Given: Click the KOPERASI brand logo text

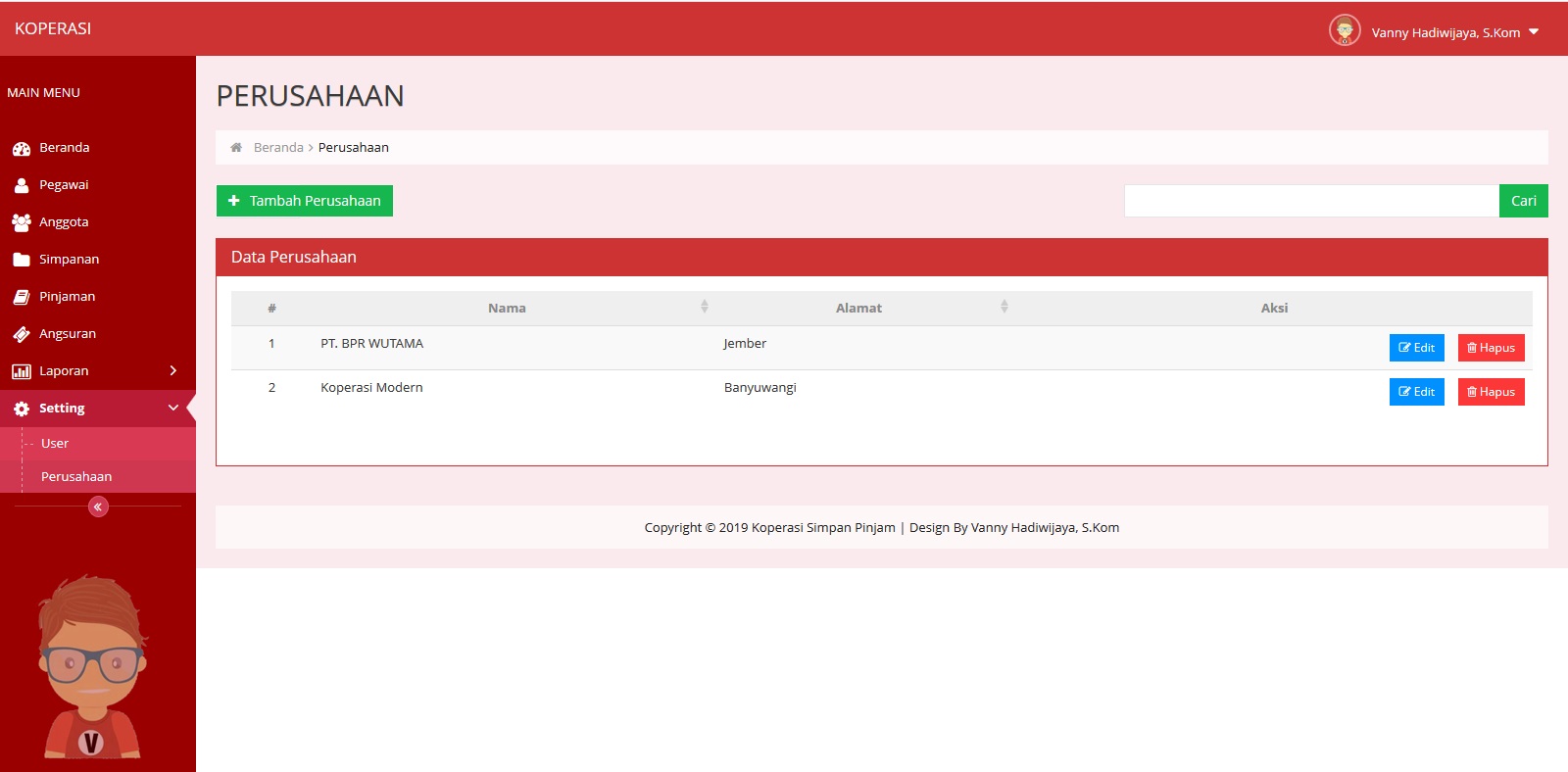Looking at the screenshot, I should tap(53, 28).
